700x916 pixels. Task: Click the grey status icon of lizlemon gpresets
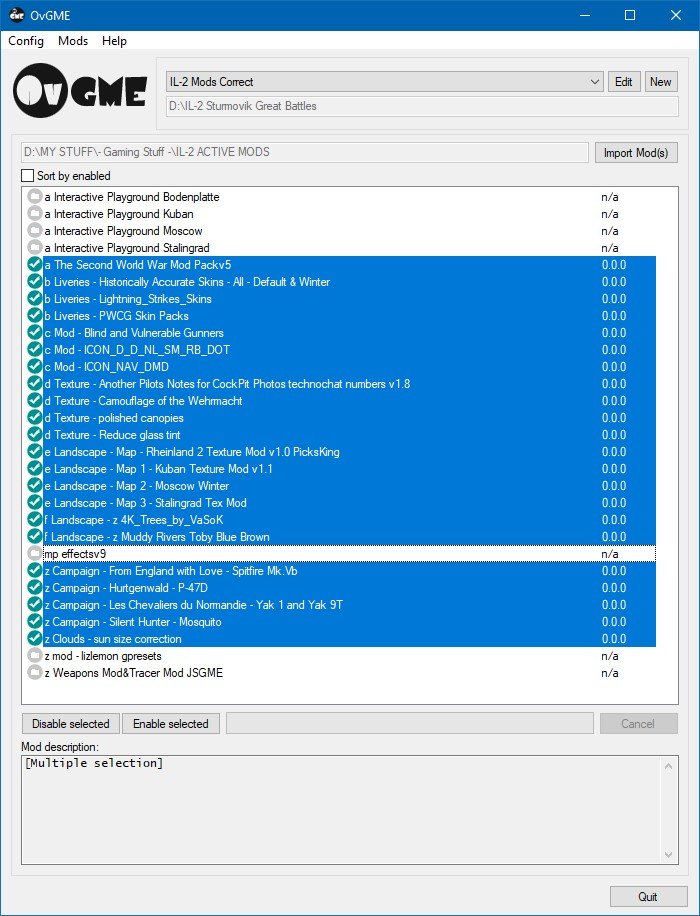click(34, 655)
